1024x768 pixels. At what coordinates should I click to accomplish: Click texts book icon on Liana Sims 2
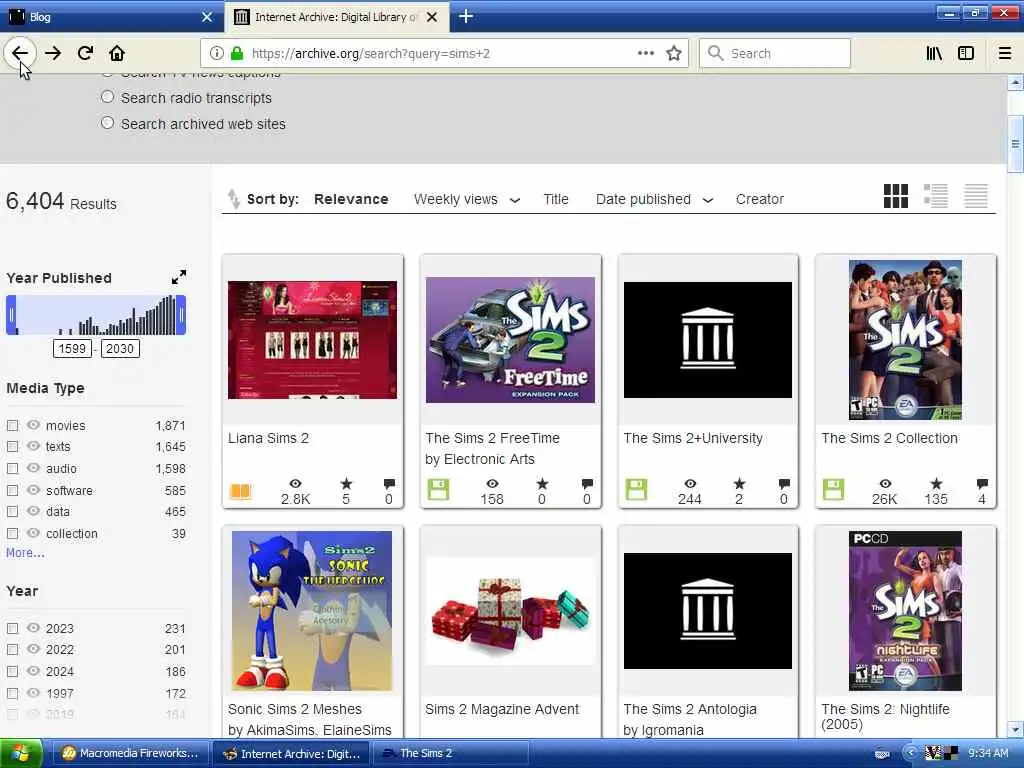pos(240,491)
